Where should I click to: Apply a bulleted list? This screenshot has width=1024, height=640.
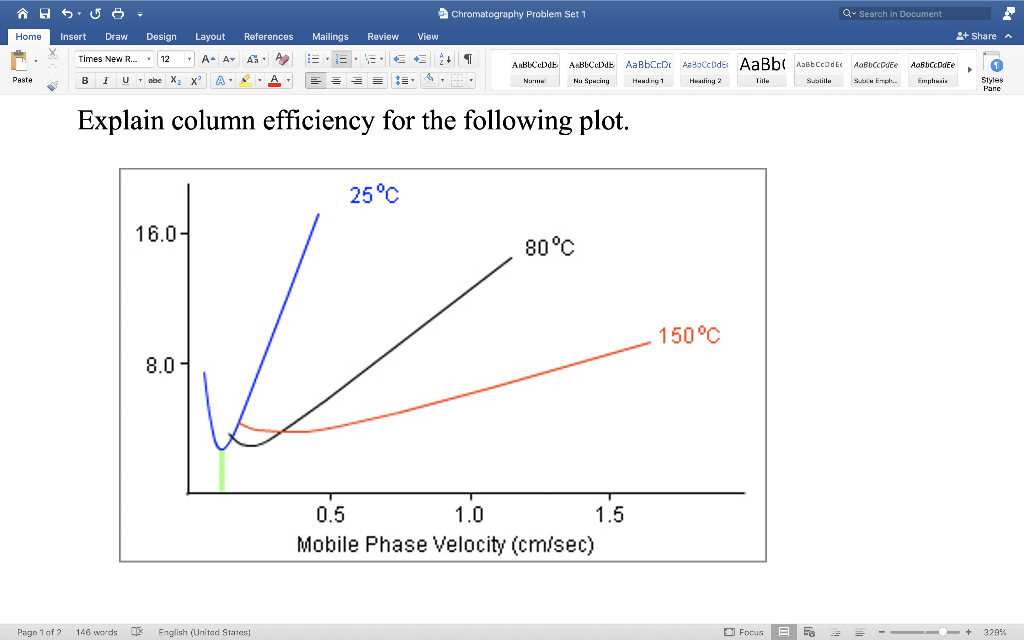pos(313,59)
